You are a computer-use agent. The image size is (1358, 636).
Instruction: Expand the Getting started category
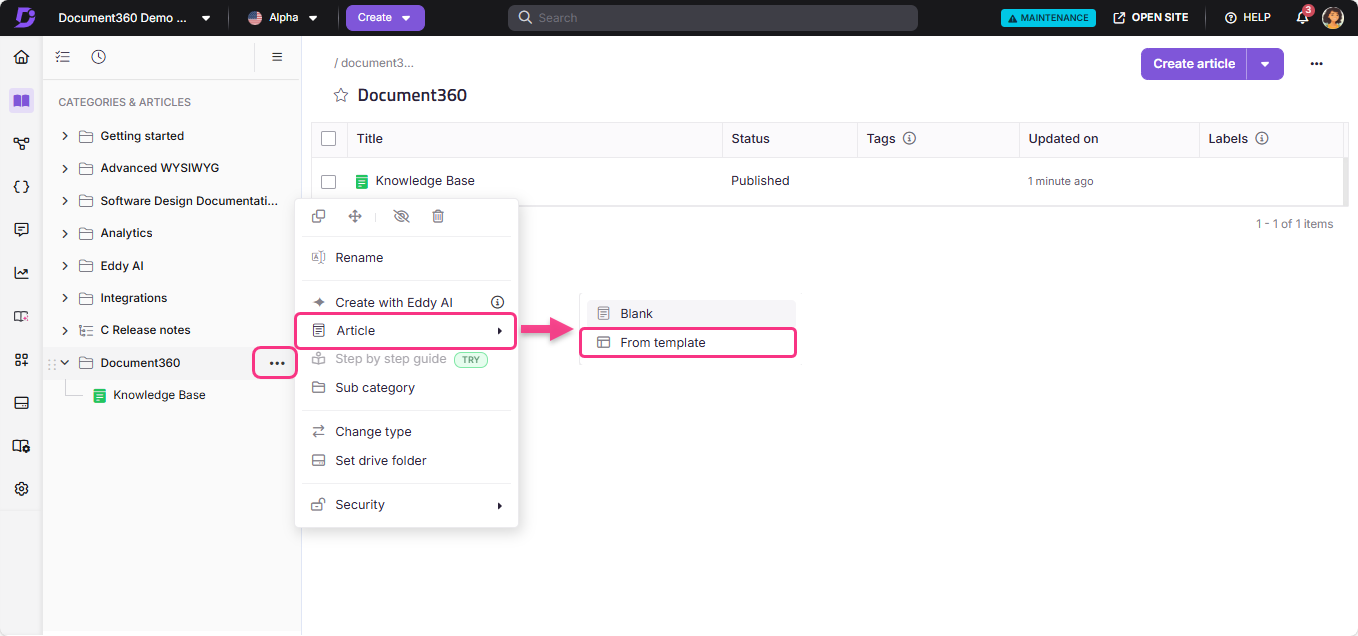(x=64, y=135)
